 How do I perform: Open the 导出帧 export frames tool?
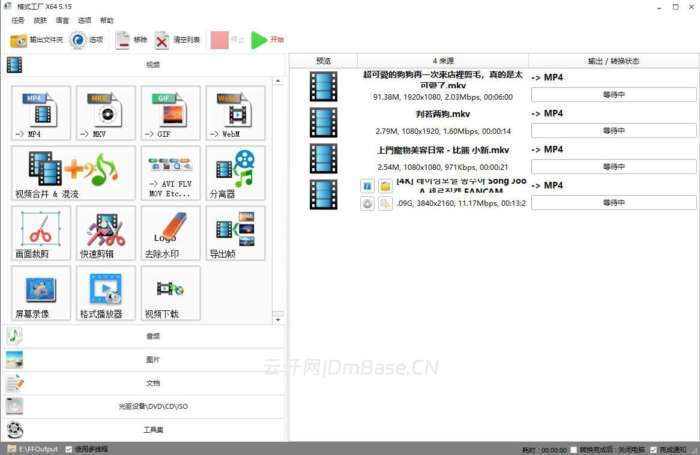[235, 233]
